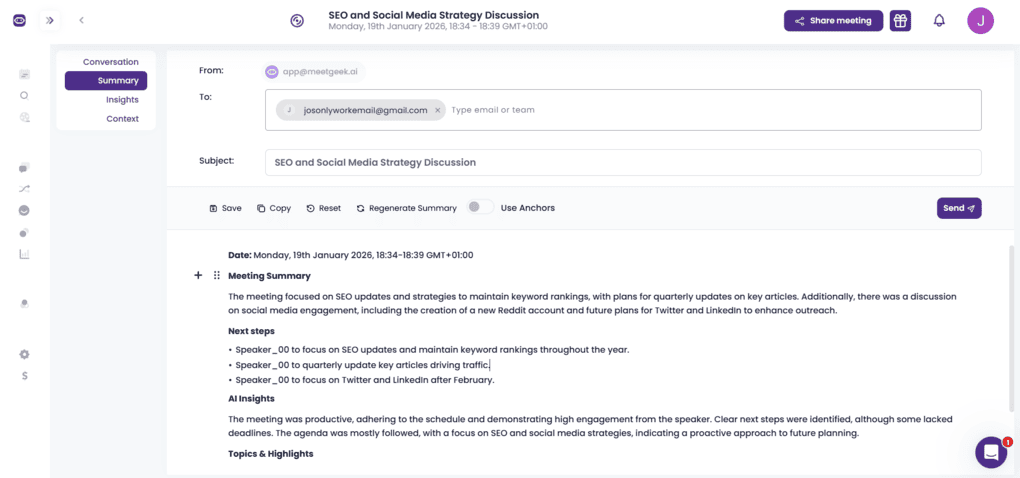Remove josonlyworkemail@gmail.com recipient chip
The width and height of the screenshot is (1020, 478).
437,110
